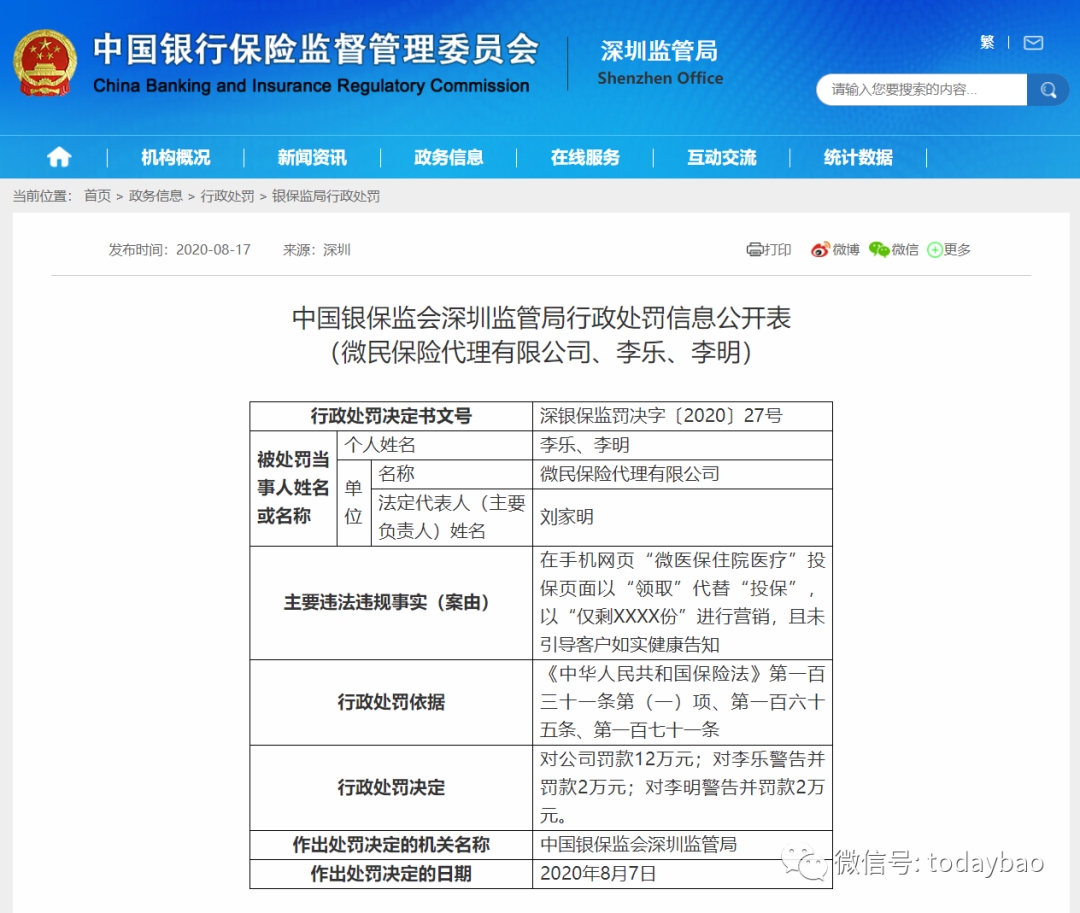1080x913 pixels.
Task: Click row header 作出处罚决定的日期
Action: pyautogui.click(x=391, y=874)
